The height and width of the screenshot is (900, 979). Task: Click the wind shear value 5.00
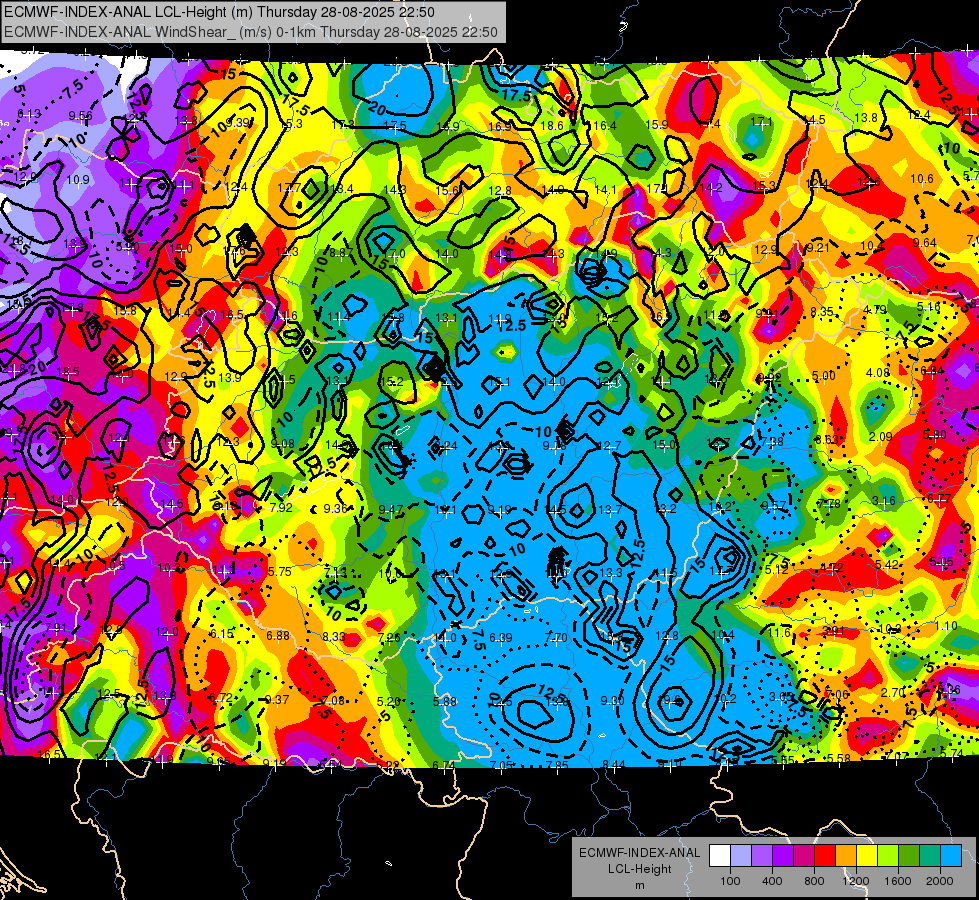tap(824, 375)
